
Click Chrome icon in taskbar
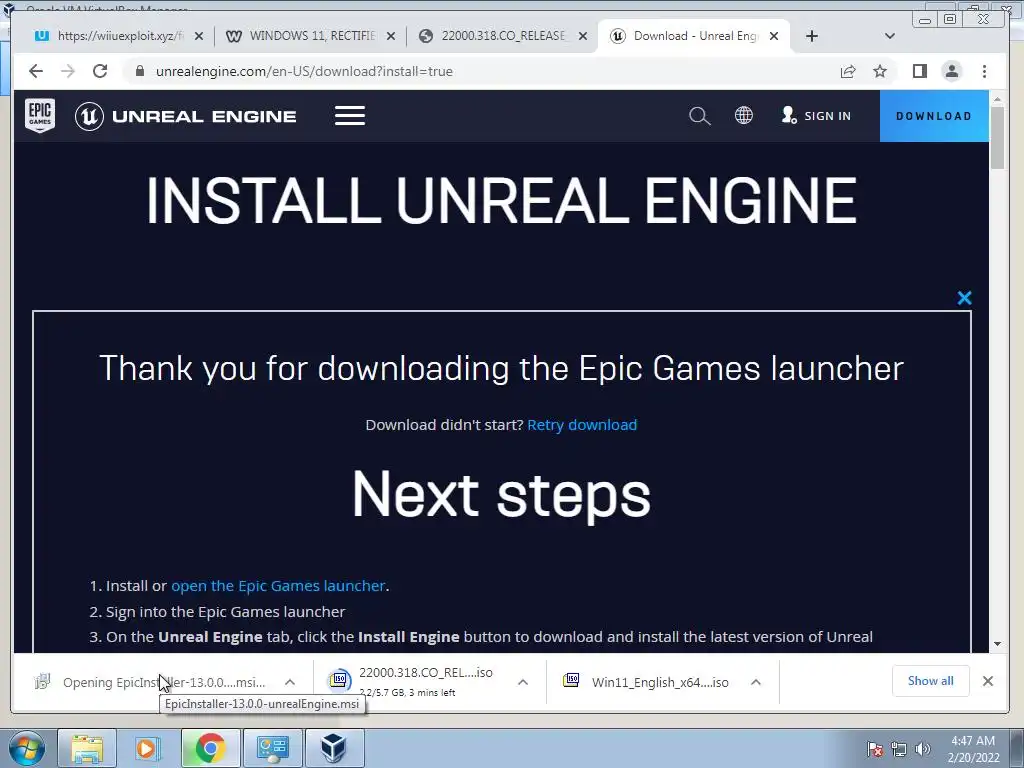click(x=210, y=748)
